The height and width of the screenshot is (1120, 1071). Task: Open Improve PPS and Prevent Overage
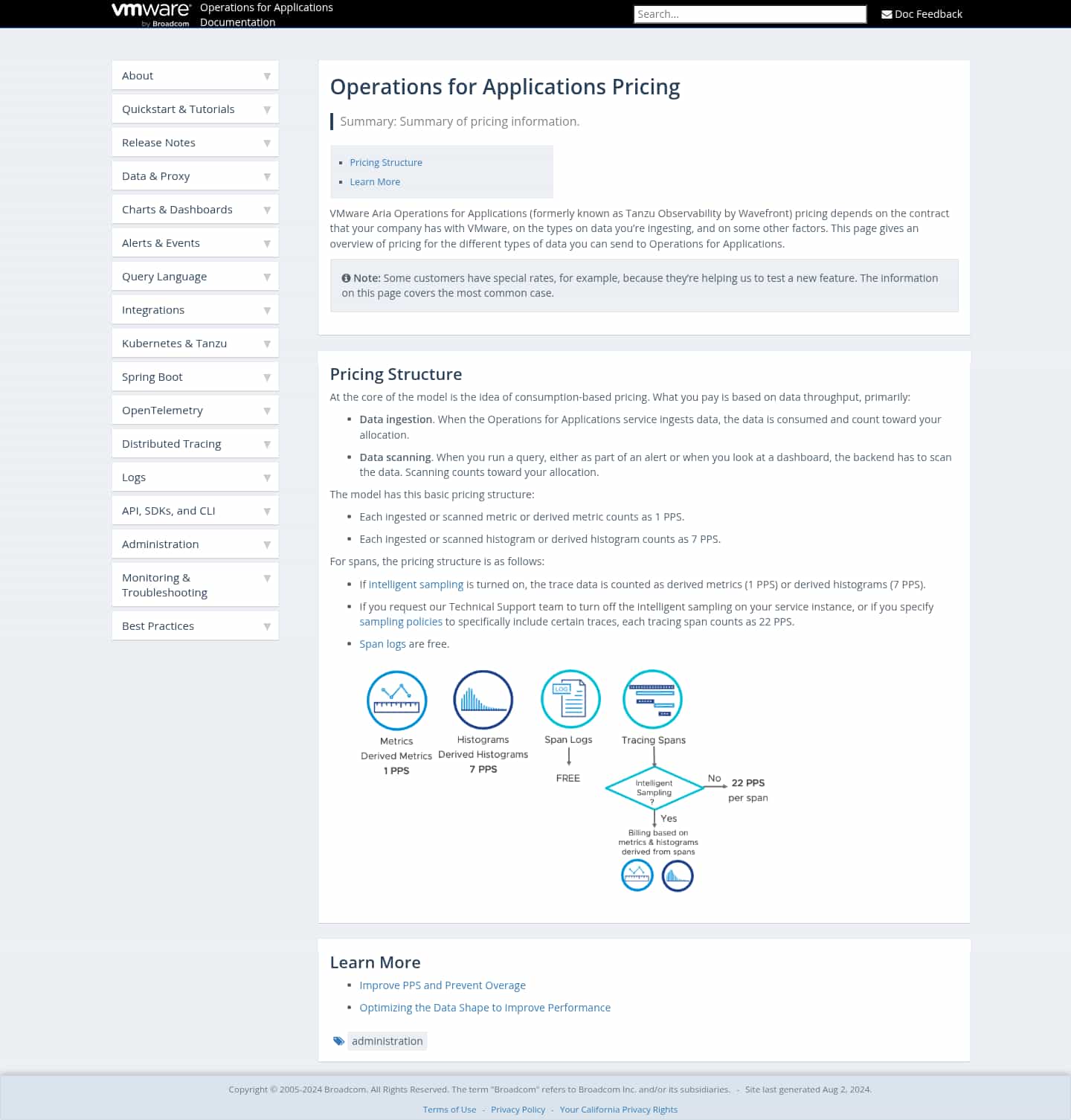(x=443, y=985)
